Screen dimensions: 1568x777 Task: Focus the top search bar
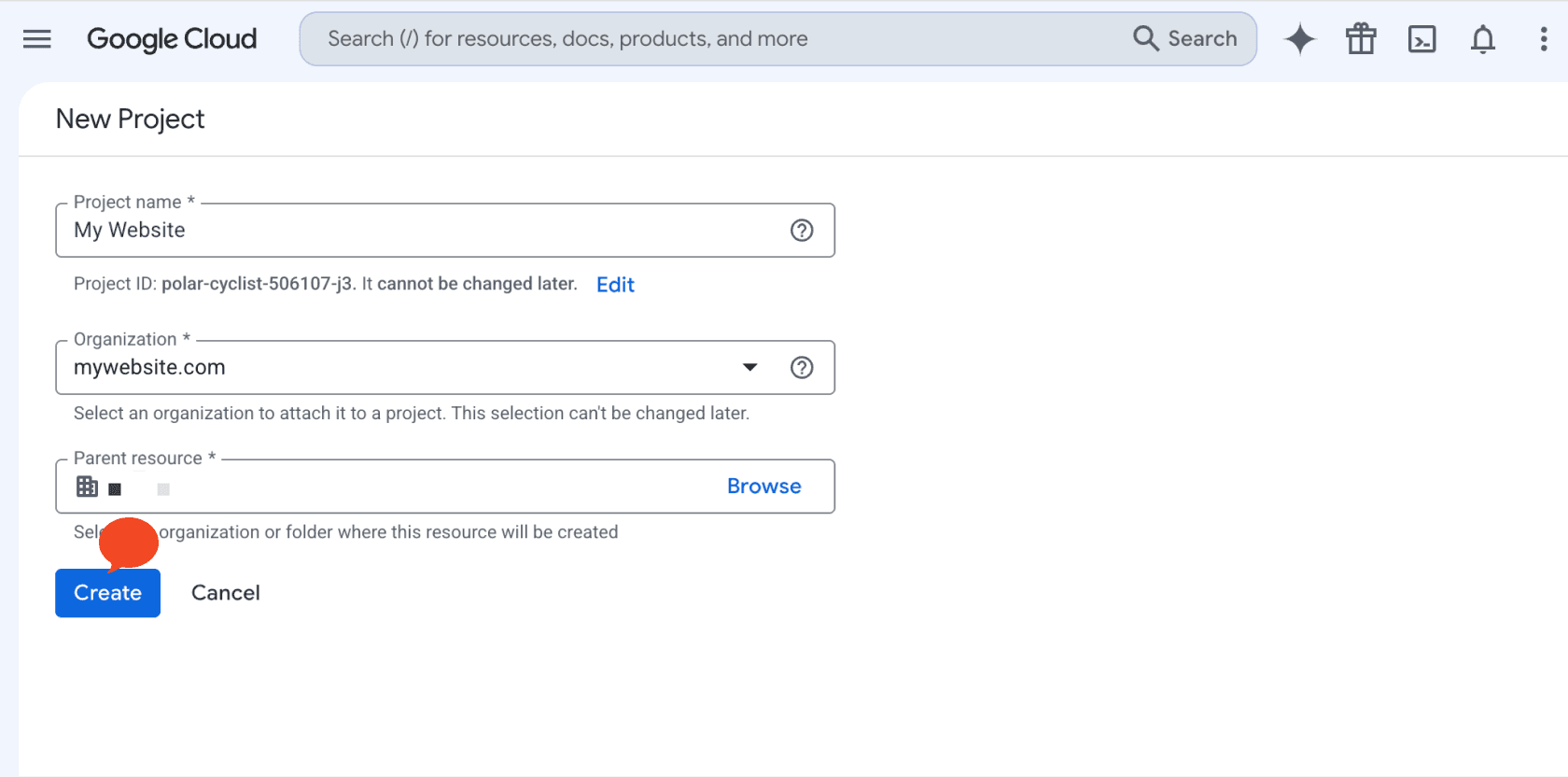click(778, 38)
